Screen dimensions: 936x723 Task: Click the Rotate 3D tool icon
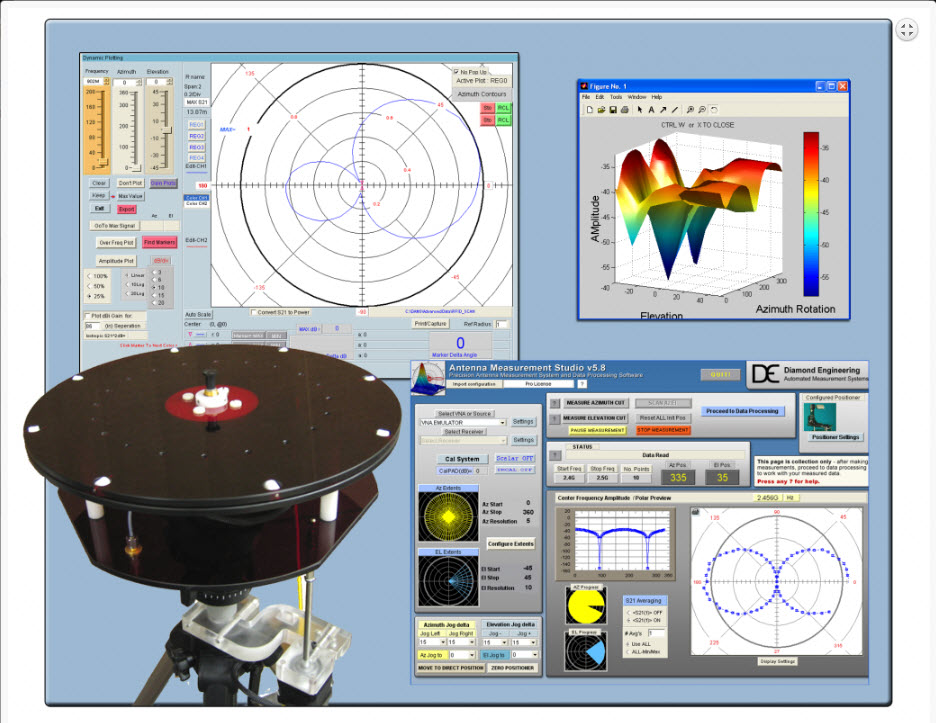[x=713, y=110]
